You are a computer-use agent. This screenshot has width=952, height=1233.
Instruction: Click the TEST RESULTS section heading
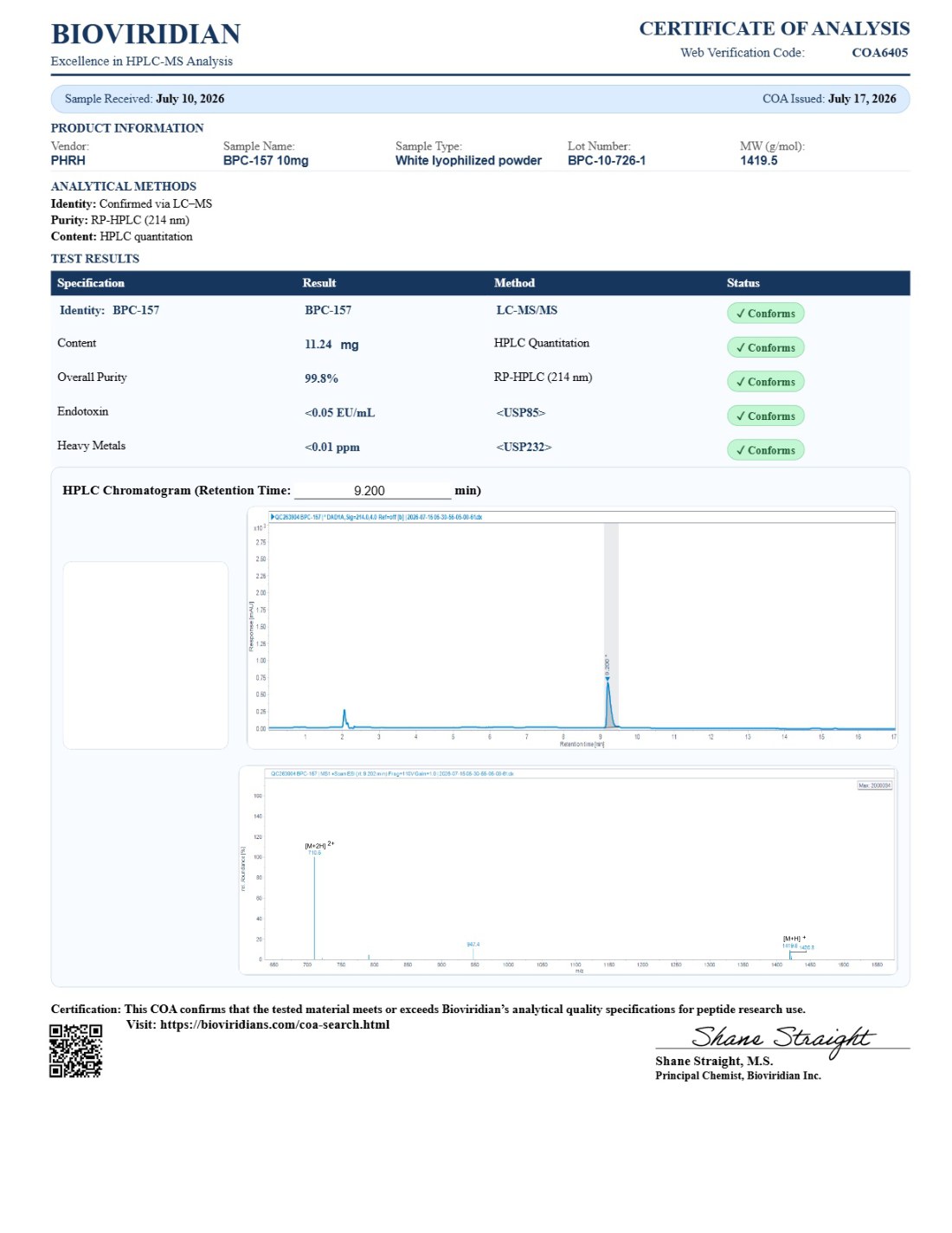coord(95,259)
